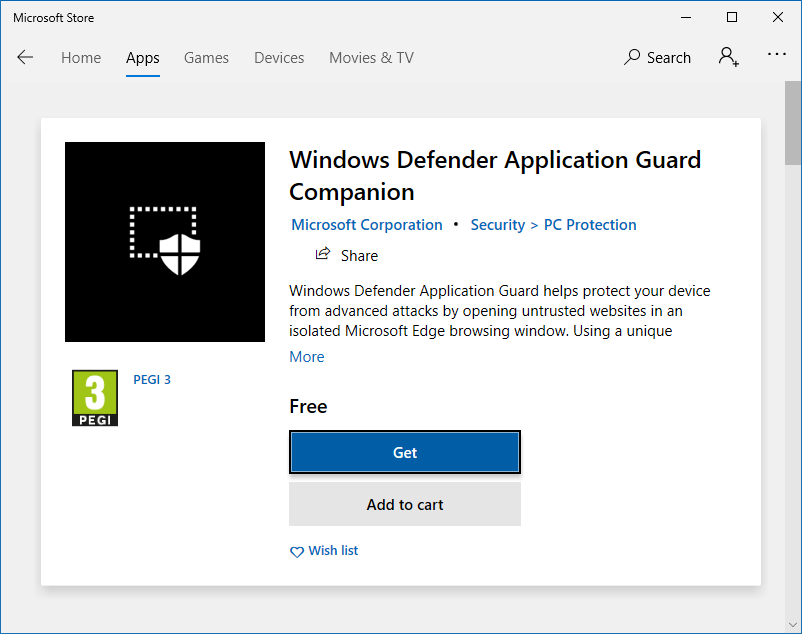Click the back navigation arrow
The width and height of the screenshot is (802, 634).
pyautogui.click(x=25, y=57)
